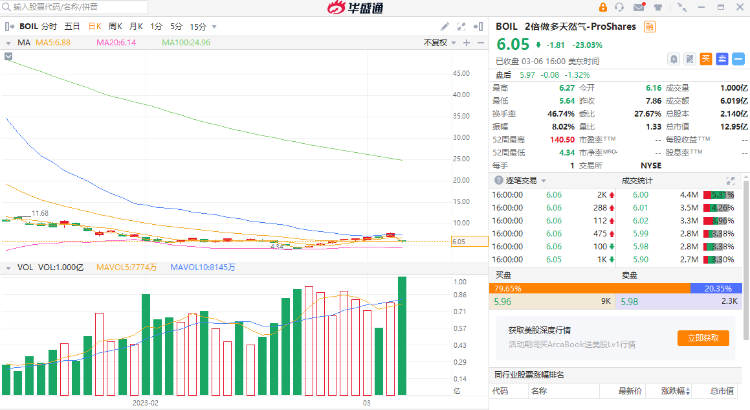The height and width of the screenshot is (410, 750).
Task: Click the 立即获取 button
Action: click(703, 338)
